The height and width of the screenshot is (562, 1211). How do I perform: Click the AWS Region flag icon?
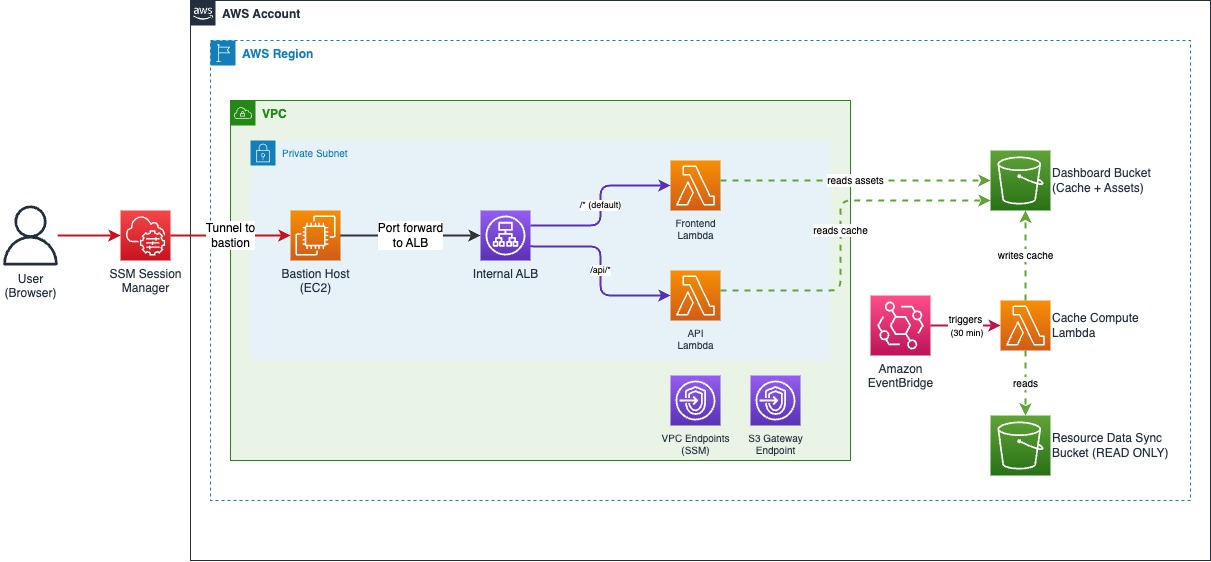click(222, 53)
